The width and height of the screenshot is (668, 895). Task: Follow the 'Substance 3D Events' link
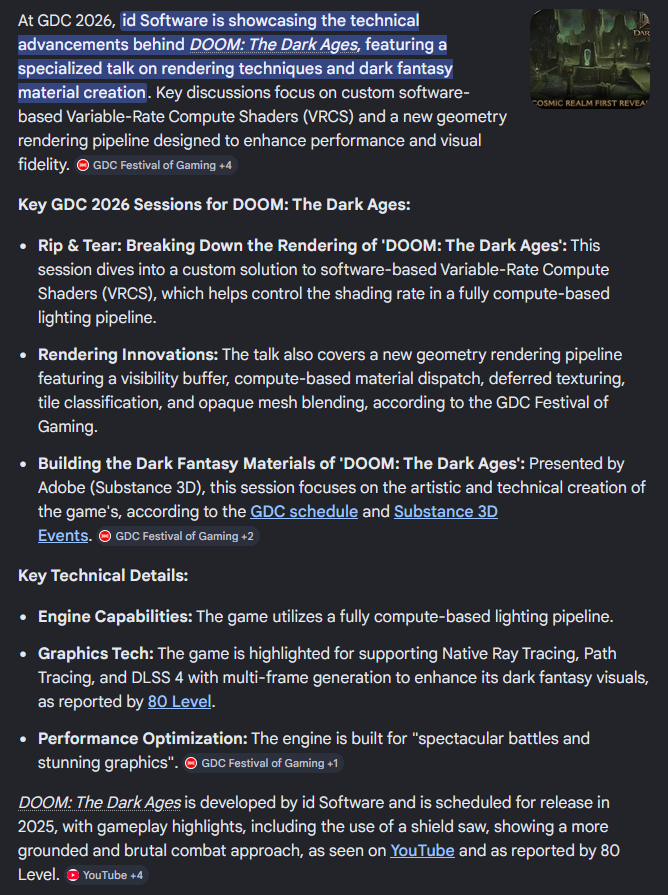[445, 511]
